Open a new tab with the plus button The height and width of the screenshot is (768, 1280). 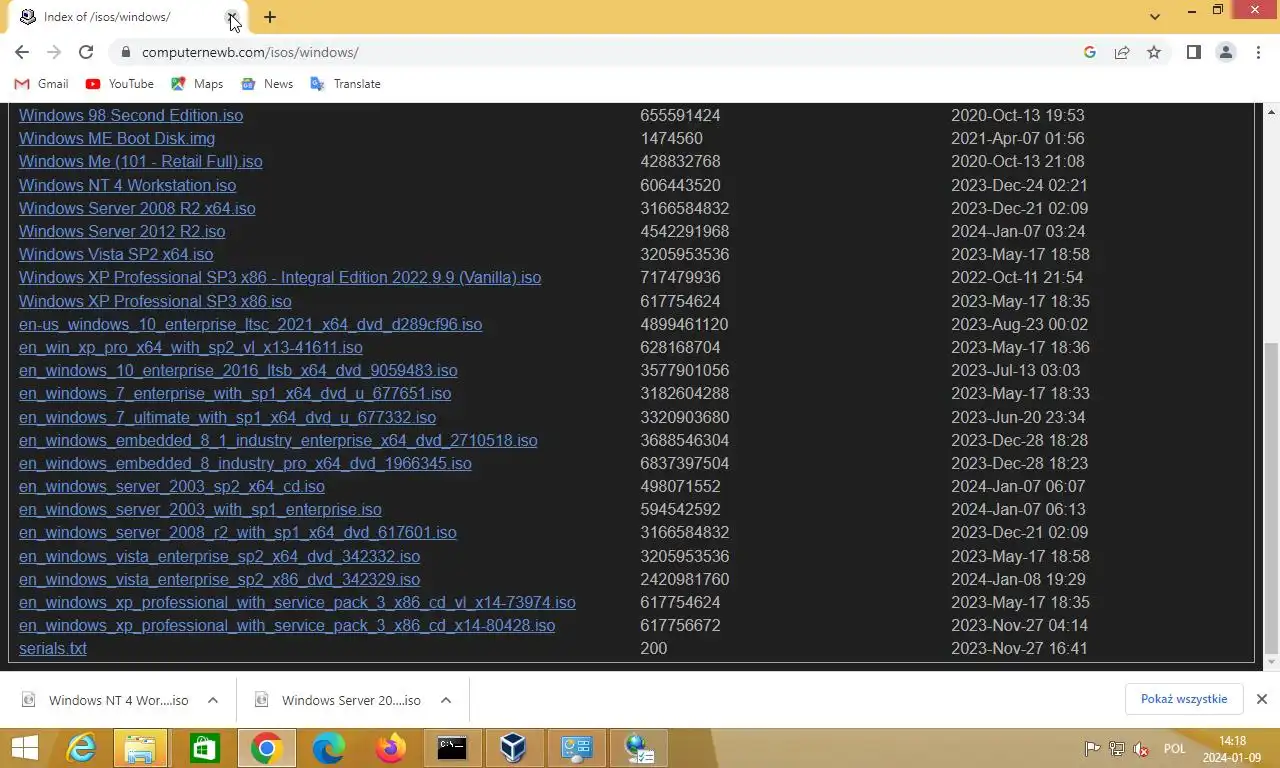tap(270, 17)
